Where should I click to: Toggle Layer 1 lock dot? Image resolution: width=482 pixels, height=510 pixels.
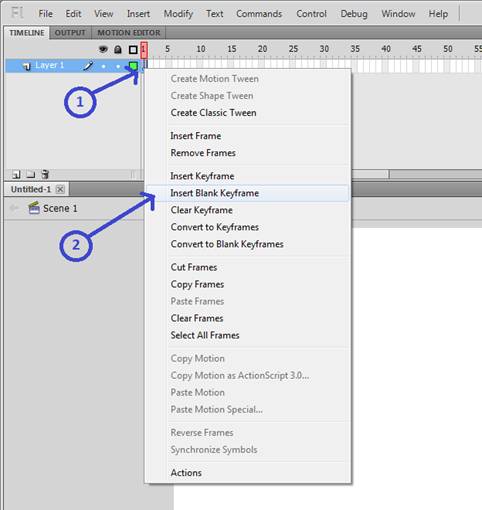(118, 66)
